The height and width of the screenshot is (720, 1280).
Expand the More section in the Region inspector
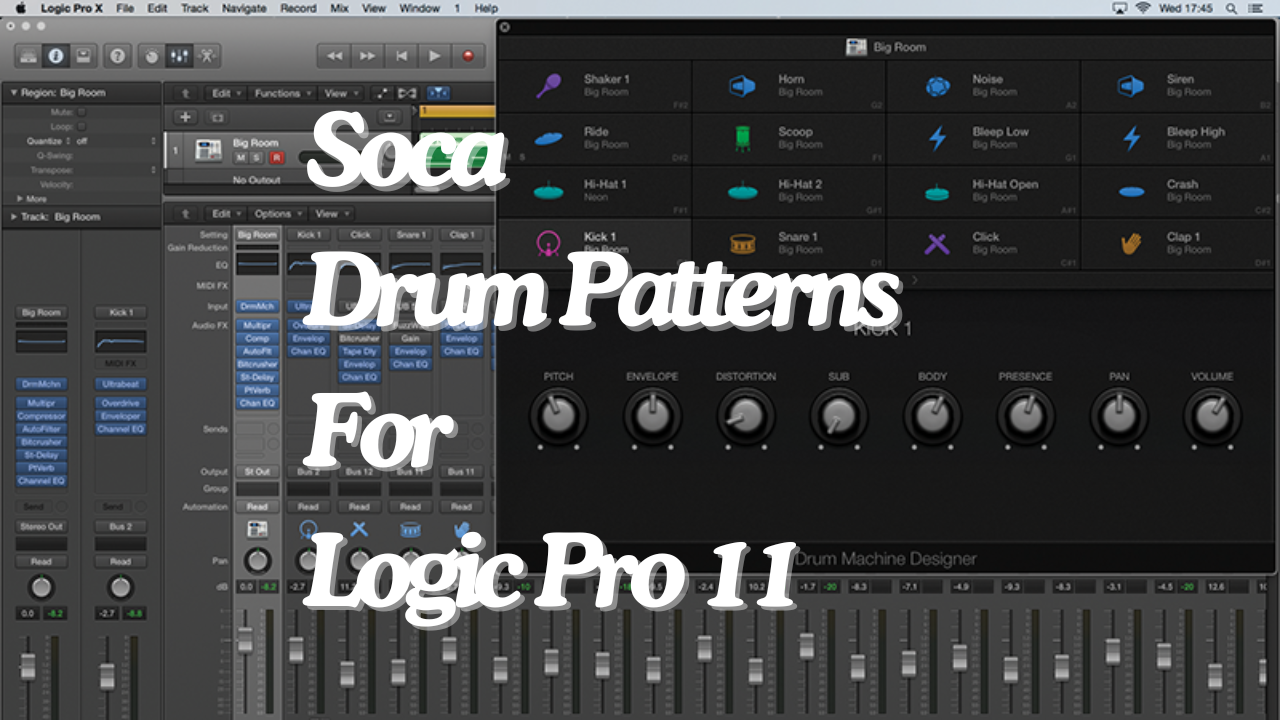(x=35, y=199)
